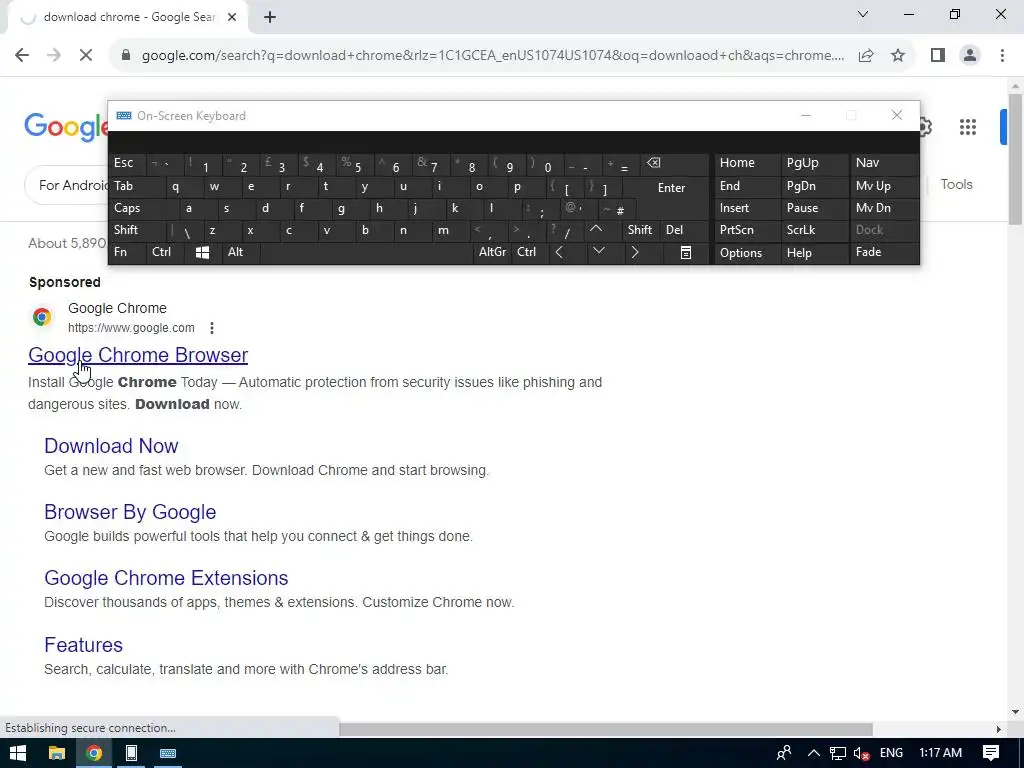
Task: Open ad options three-dot menu
Action: click(212, 328)
